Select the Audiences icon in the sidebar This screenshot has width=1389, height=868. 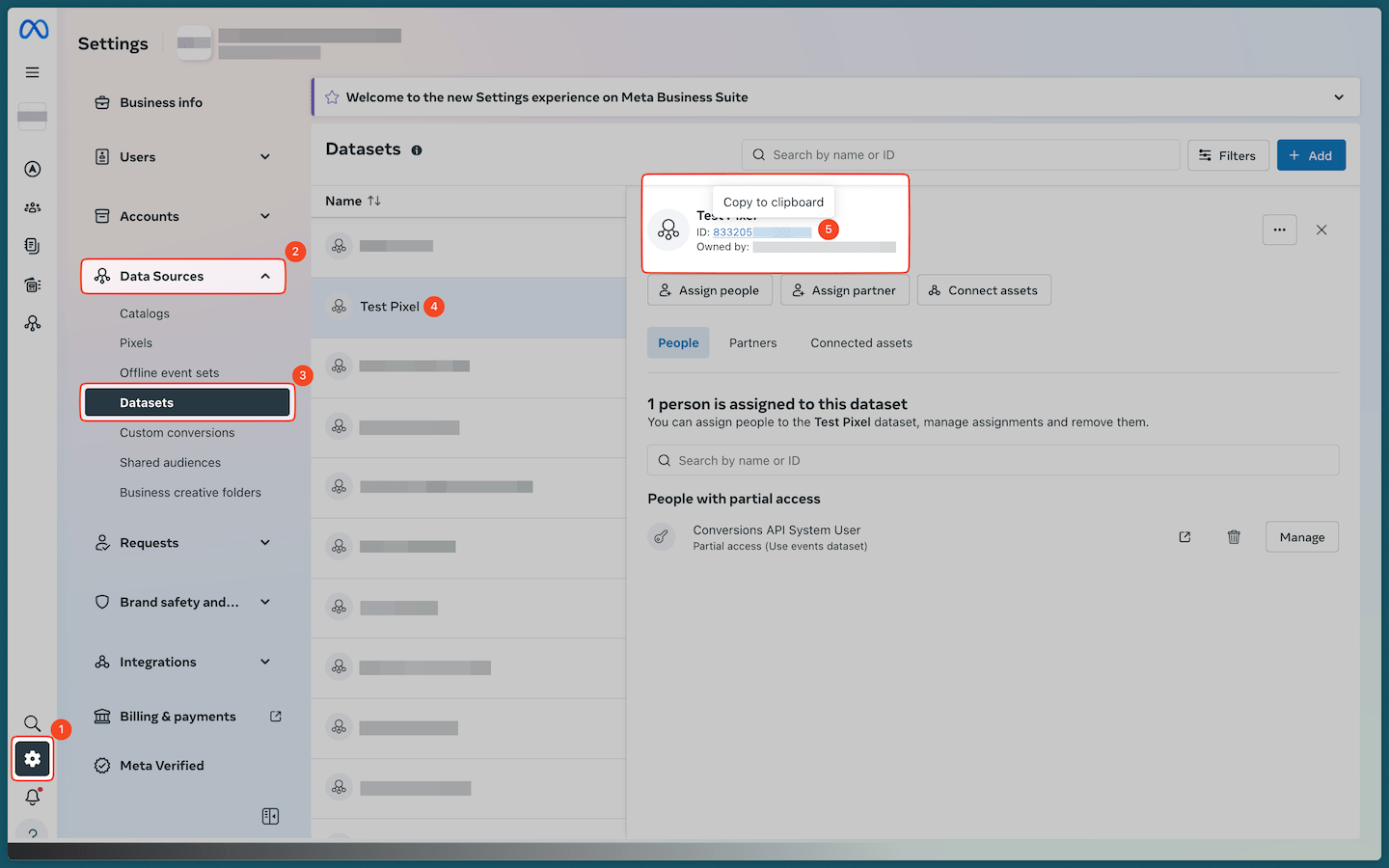[x=32, y=207]
